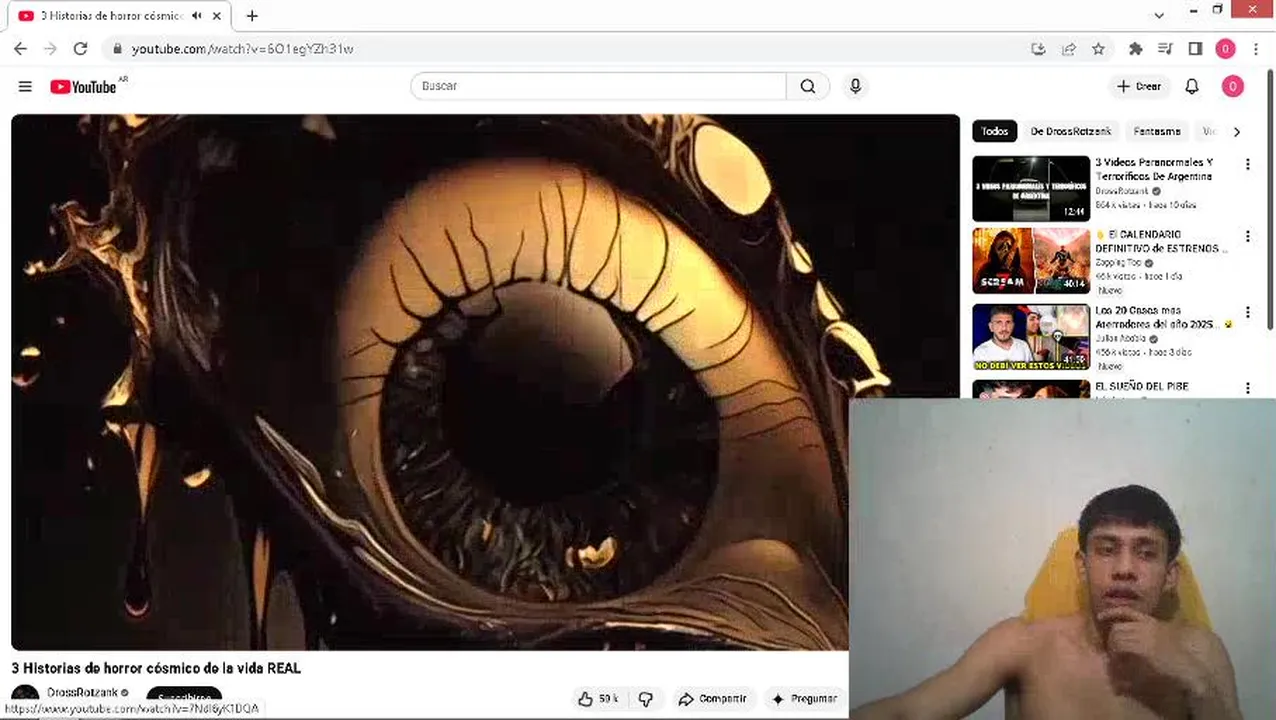1276x720 pixels.
Task: Click the video player area
Action: click(485, 382)
